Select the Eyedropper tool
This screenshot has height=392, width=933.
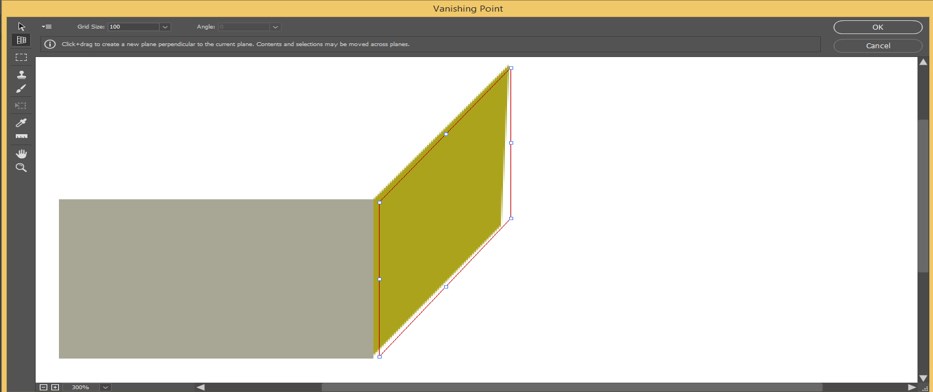[21, 123]
